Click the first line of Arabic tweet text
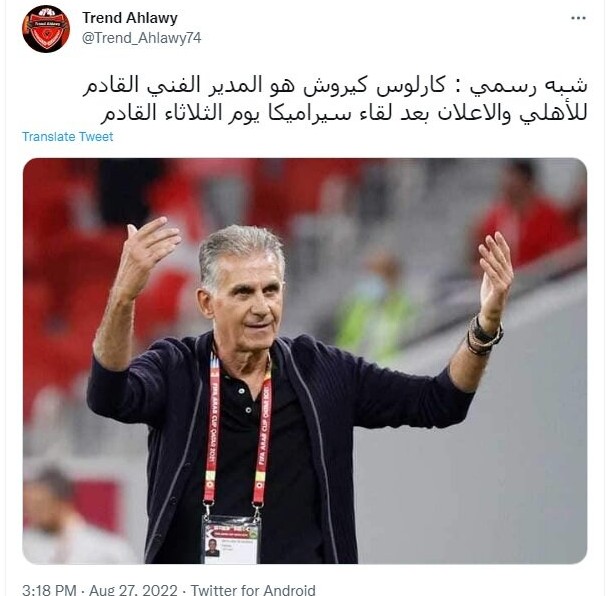Viewport: 606px width, 596px height. 335,86
